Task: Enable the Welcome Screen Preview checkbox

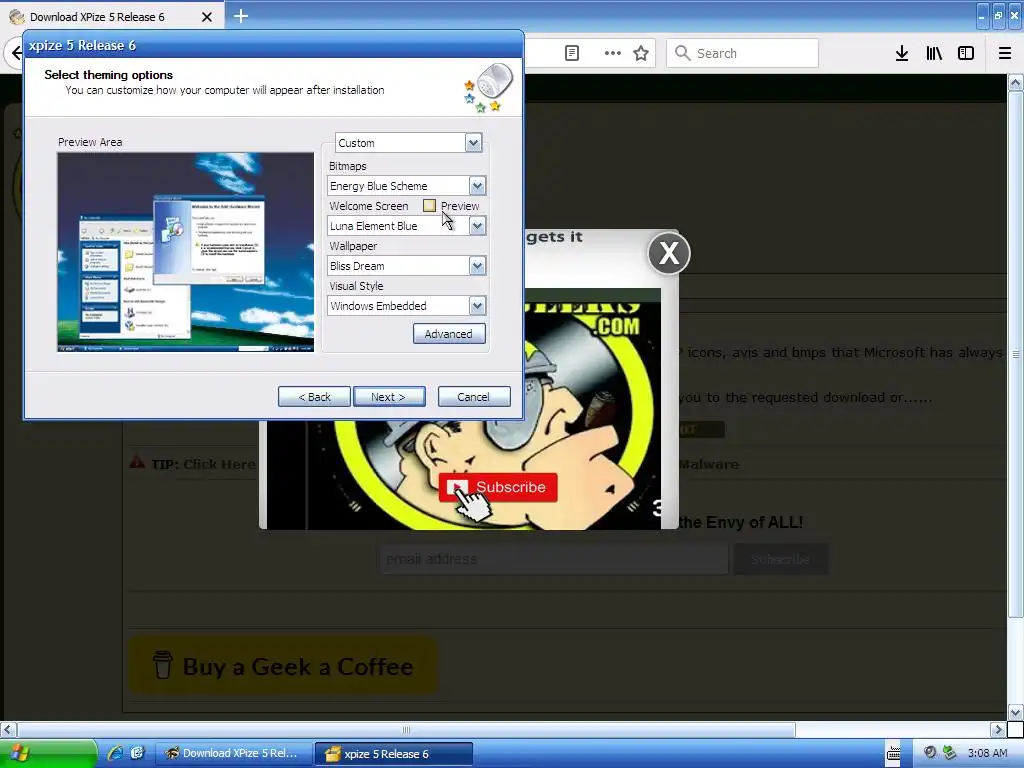Action: coord(429,206)
